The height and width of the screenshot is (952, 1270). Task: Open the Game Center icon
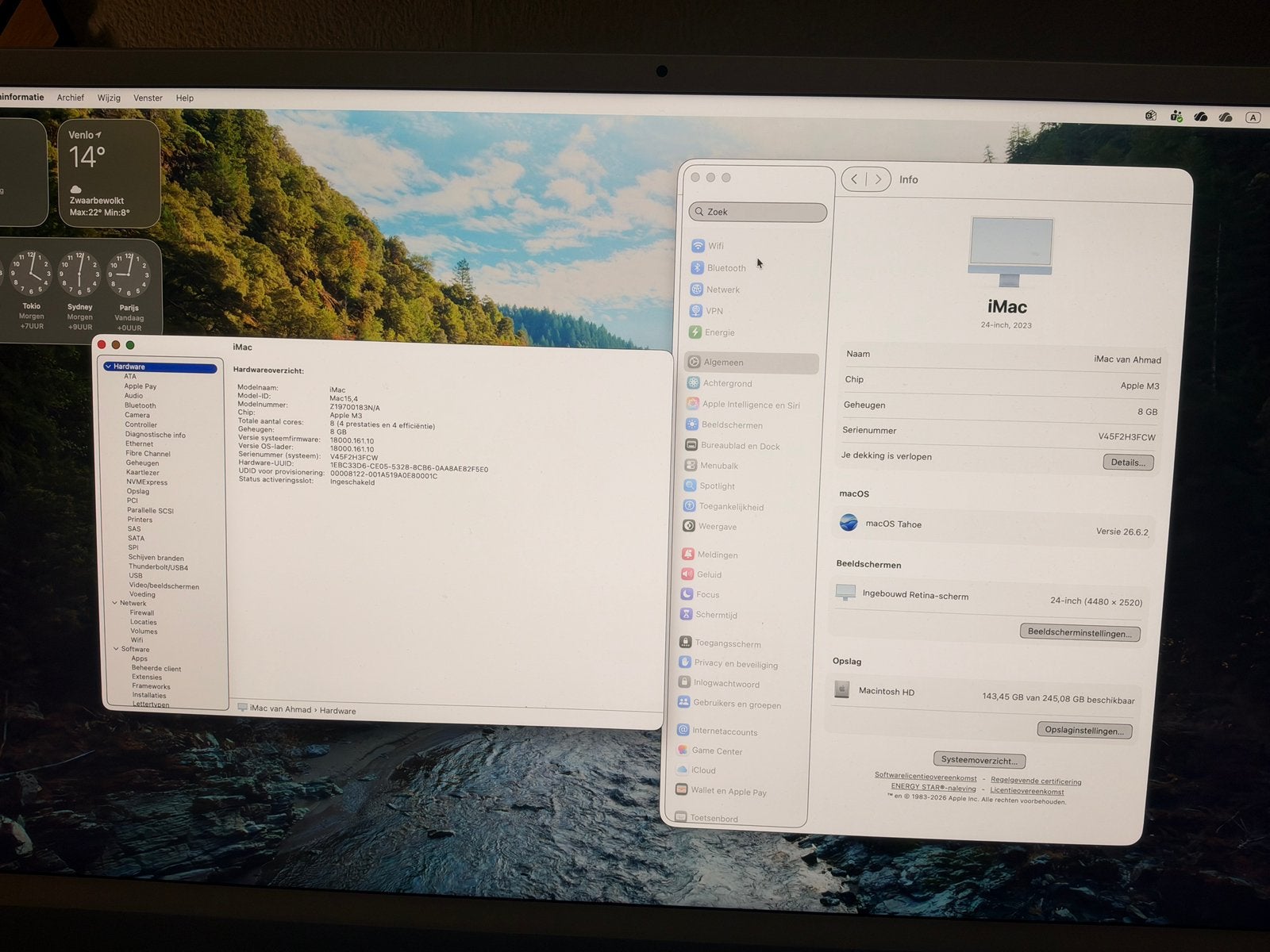(682, 750)
